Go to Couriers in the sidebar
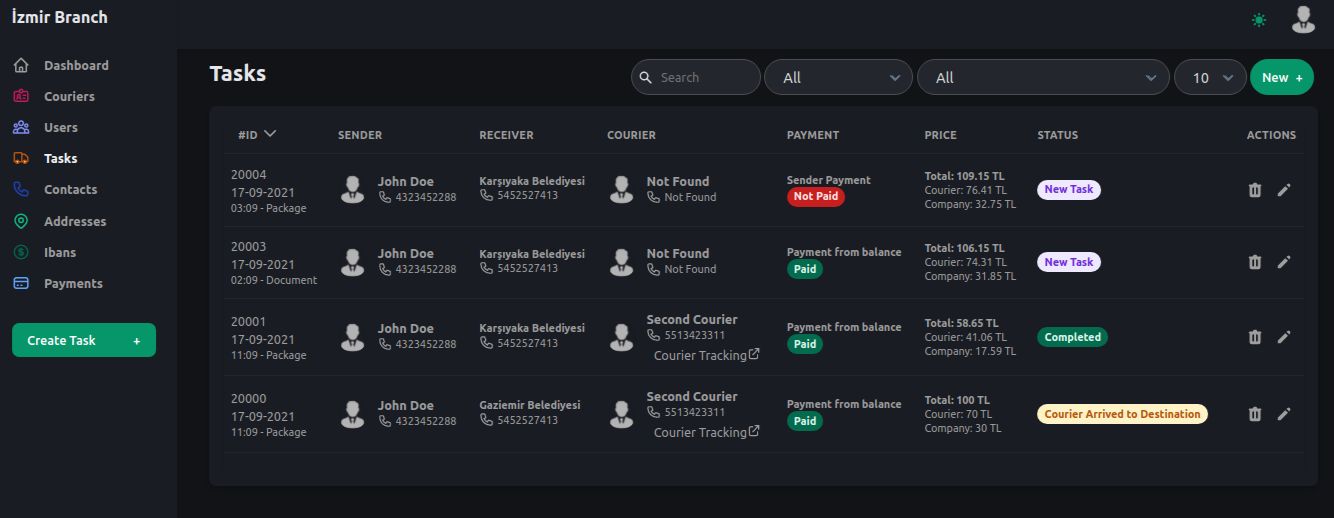Screen dimensions: 1334x518 69,97
